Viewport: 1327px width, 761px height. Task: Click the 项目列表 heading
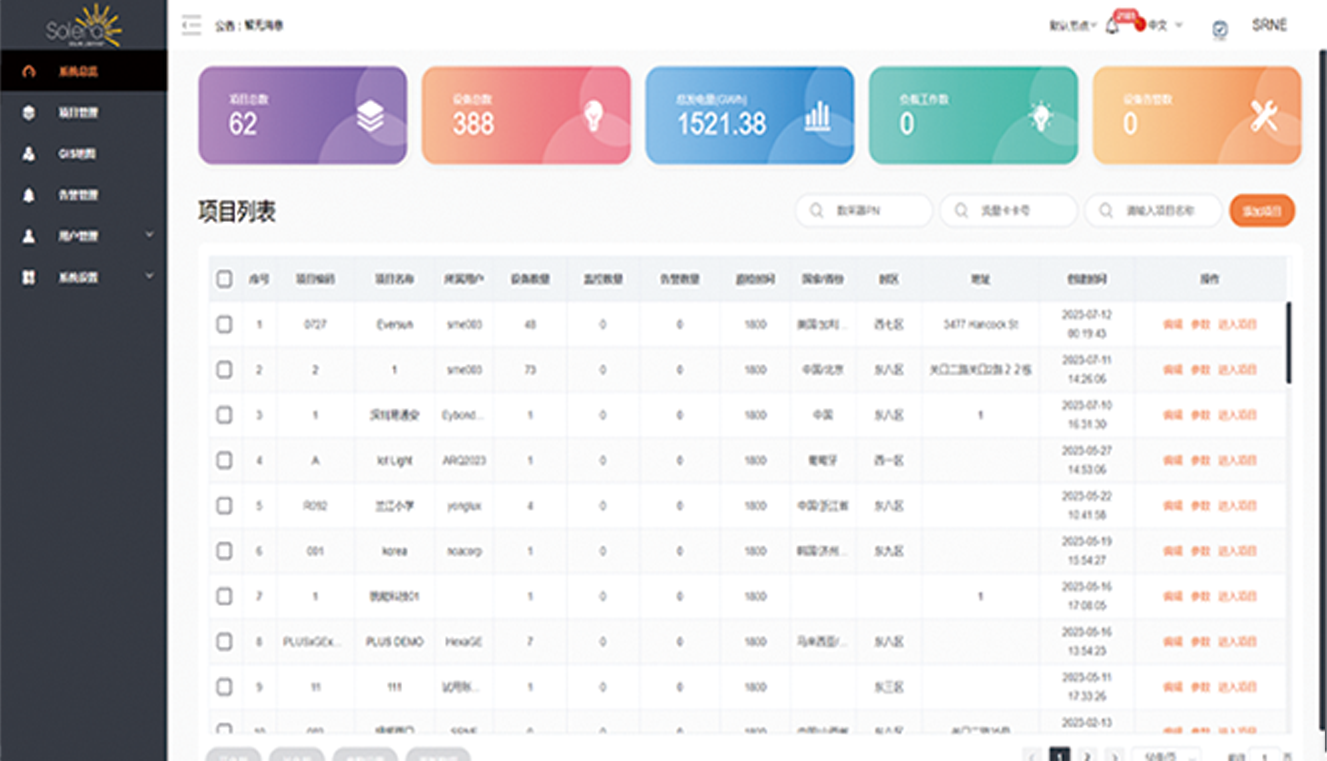tap(237, 211)
